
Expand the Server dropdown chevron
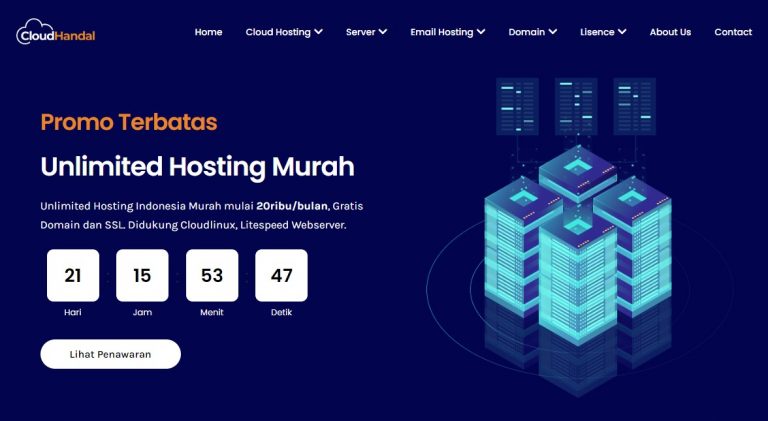383,32
